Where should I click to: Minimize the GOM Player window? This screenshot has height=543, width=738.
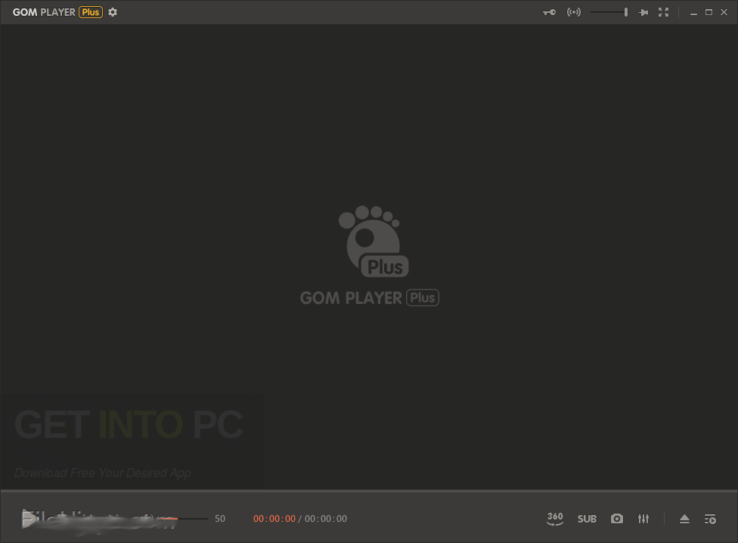click(x=693, y=13)
